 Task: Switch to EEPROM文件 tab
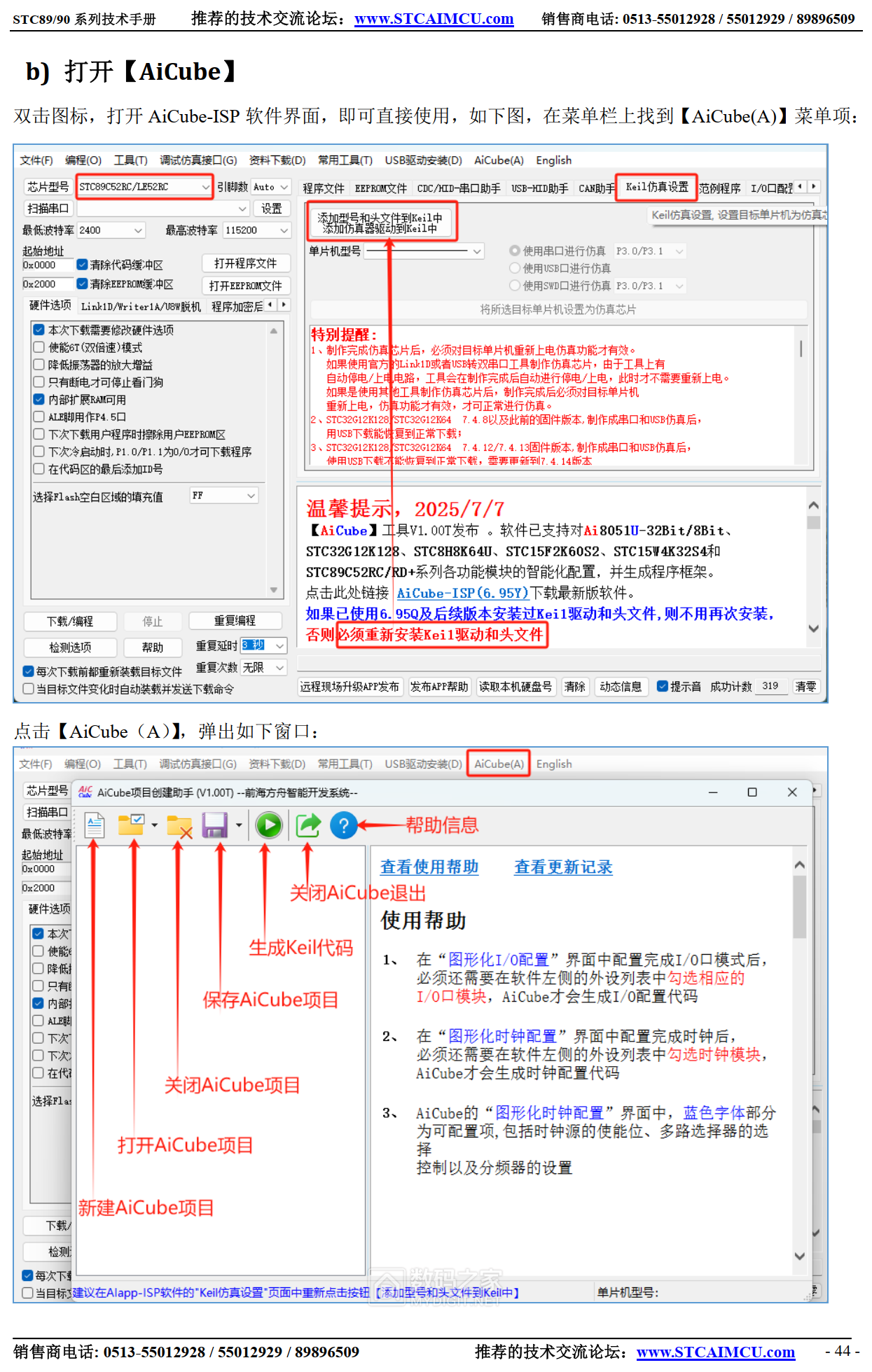(x=380, y=188)
